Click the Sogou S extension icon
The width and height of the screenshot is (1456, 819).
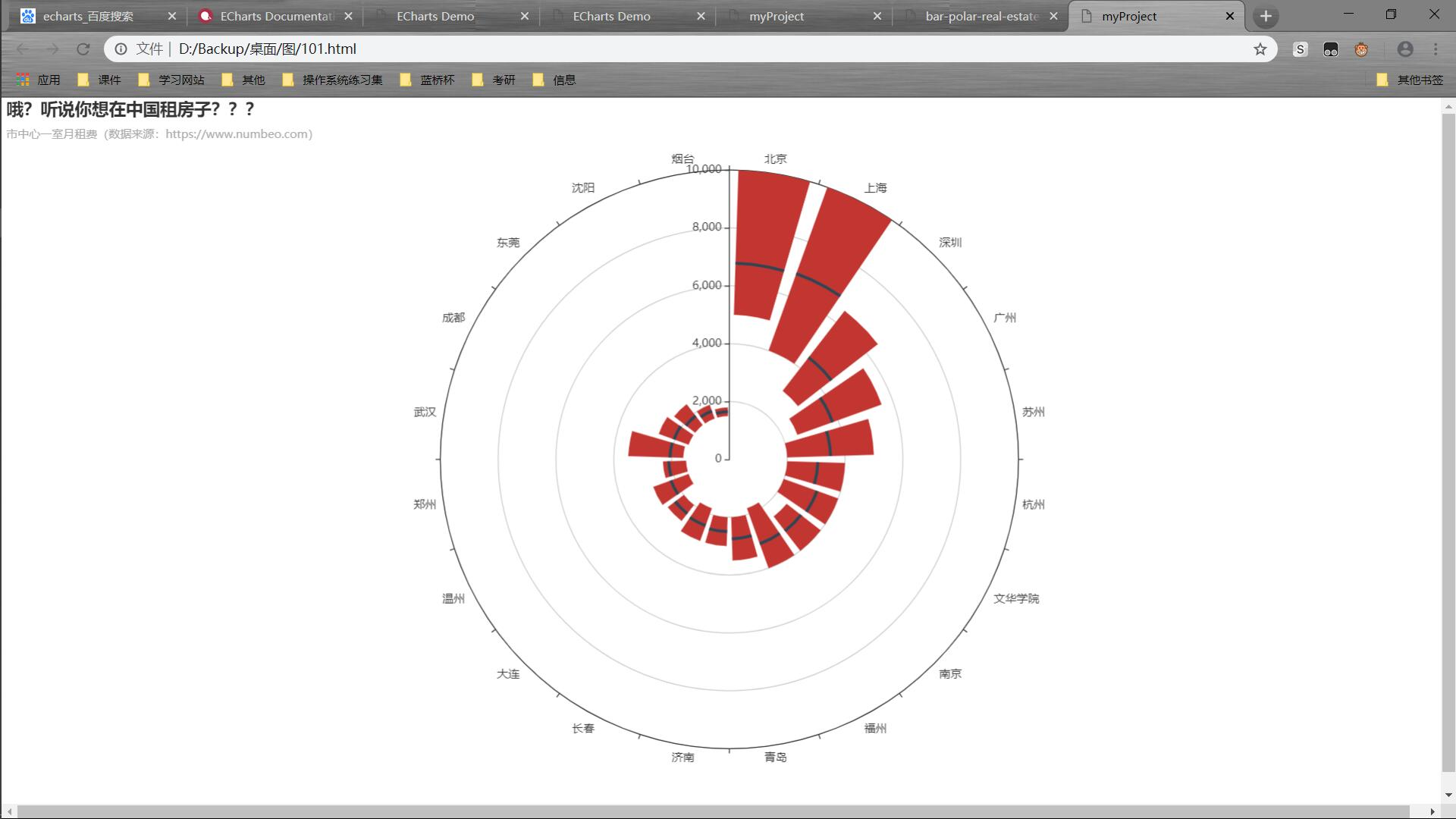click(x=1300, y=49)
